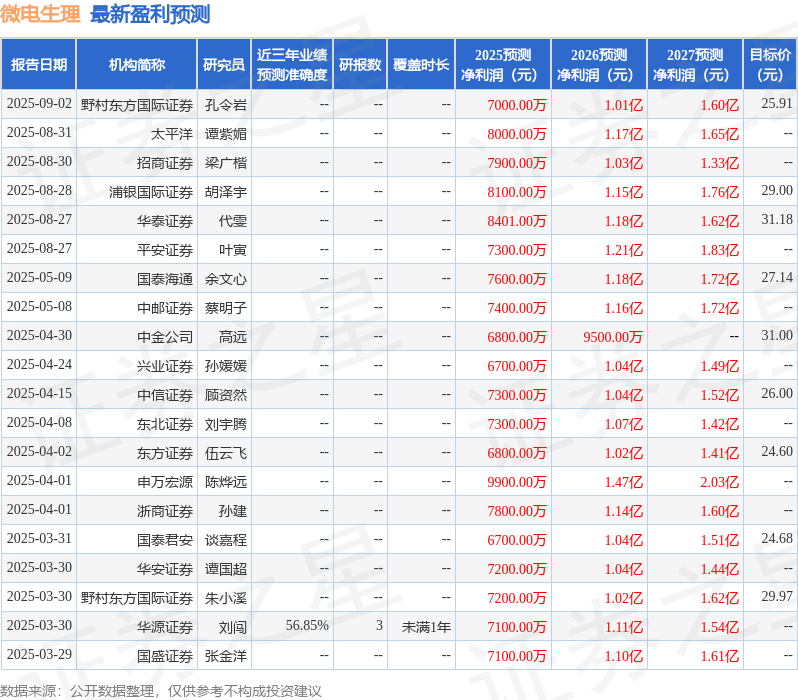Click institution 华安证券

tap(165, 570)
